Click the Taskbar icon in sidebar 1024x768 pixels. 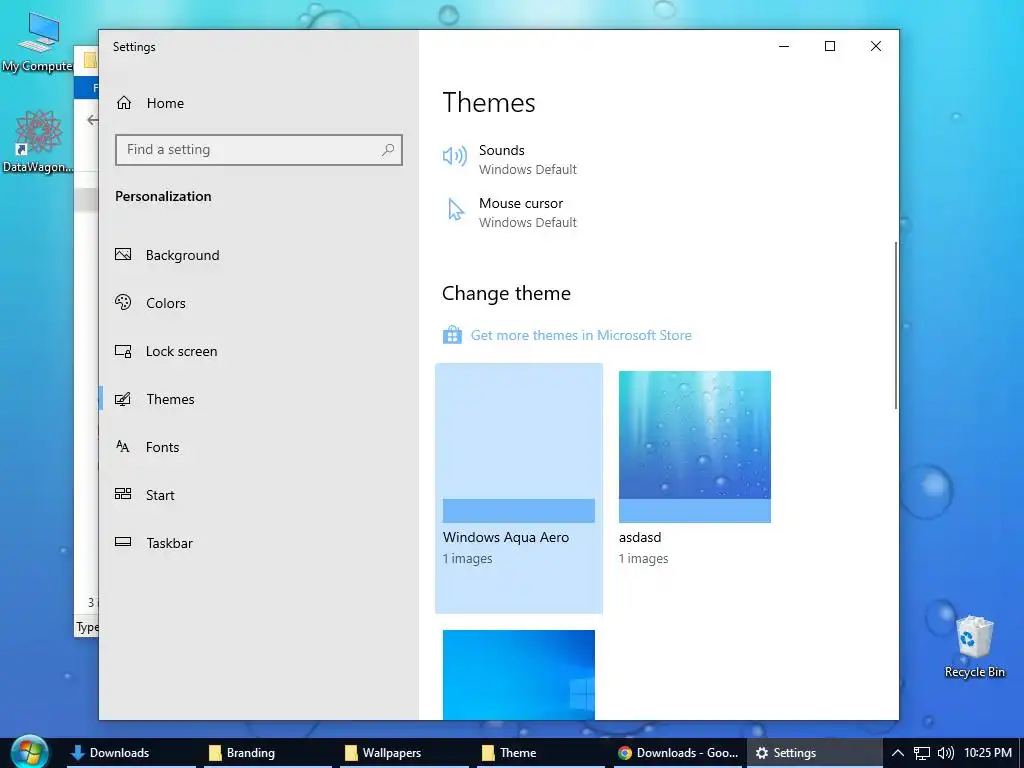[x=123, y=541]
